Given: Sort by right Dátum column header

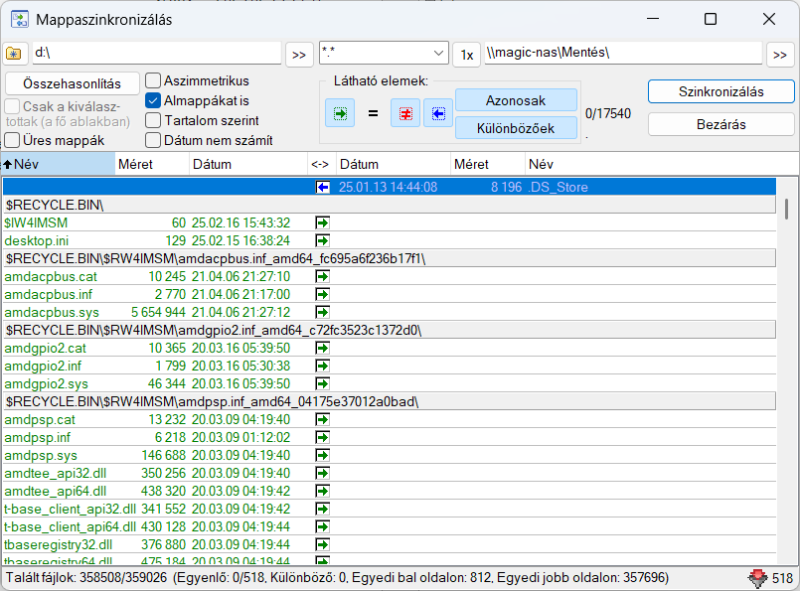Looking at the screenshot, I should 394,164.
